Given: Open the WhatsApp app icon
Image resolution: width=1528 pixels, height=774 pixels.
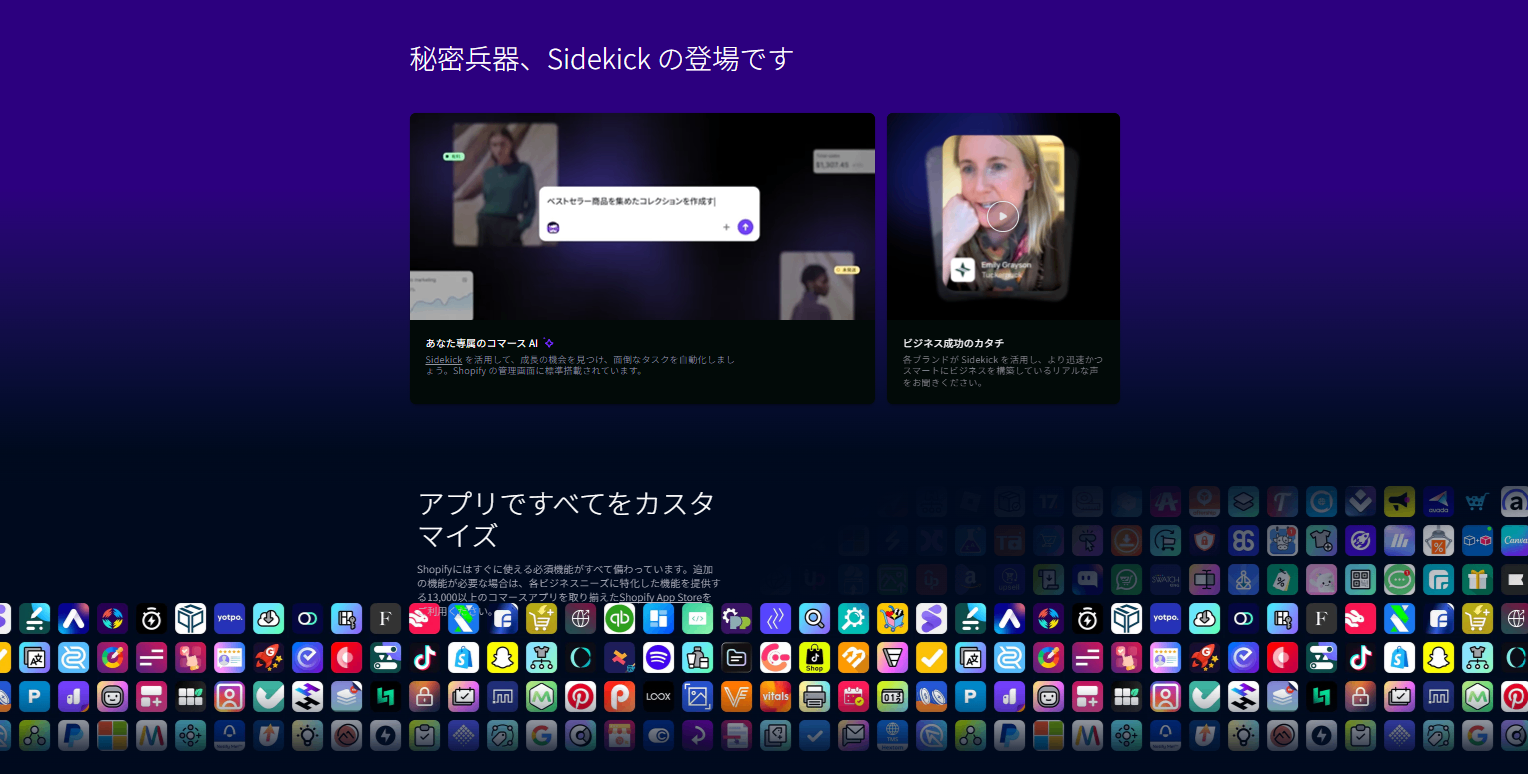Looking at the screenshot, I should (x=1127, y=579).
